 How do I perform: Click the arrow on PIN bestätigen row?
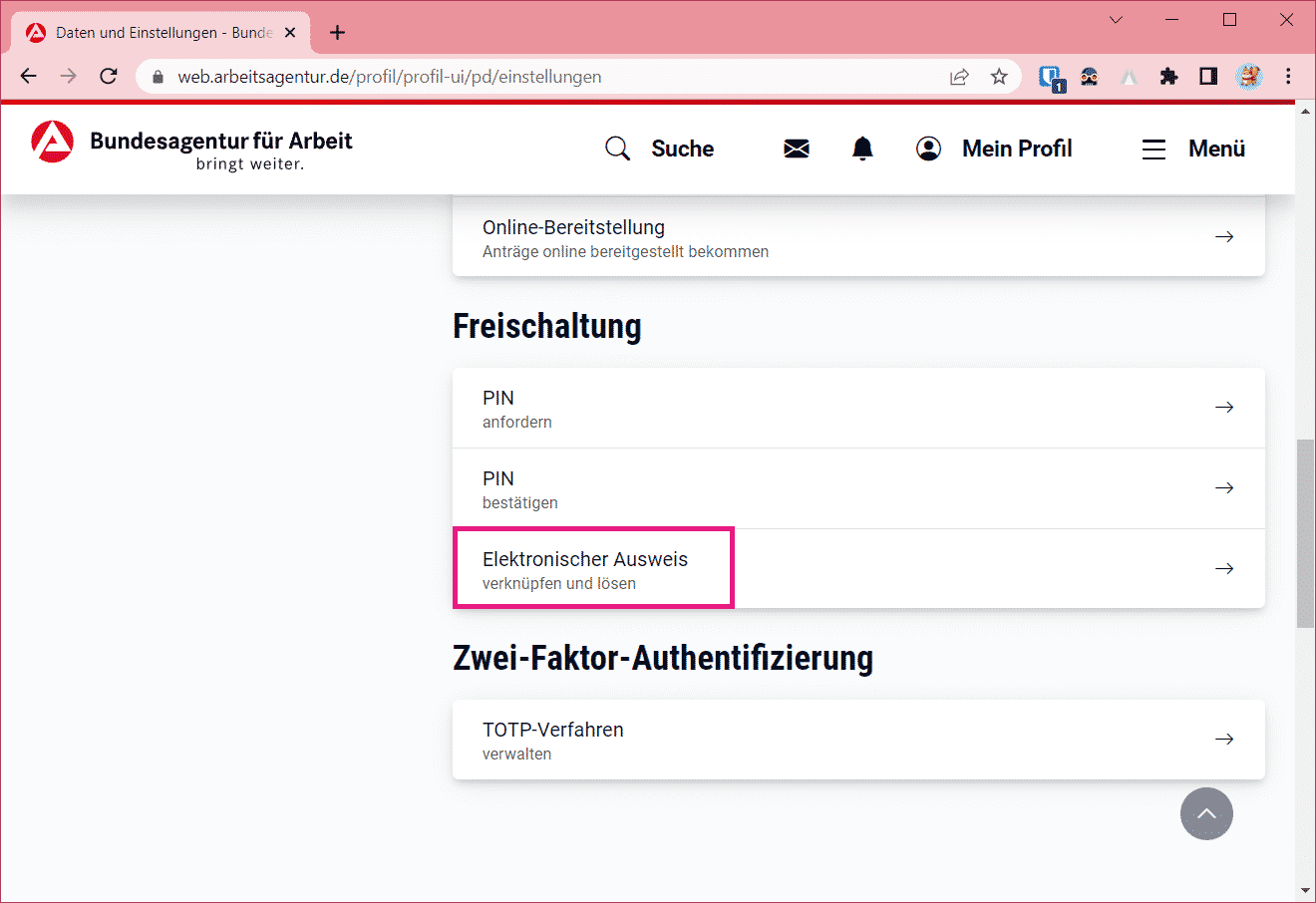point(1224,488)
